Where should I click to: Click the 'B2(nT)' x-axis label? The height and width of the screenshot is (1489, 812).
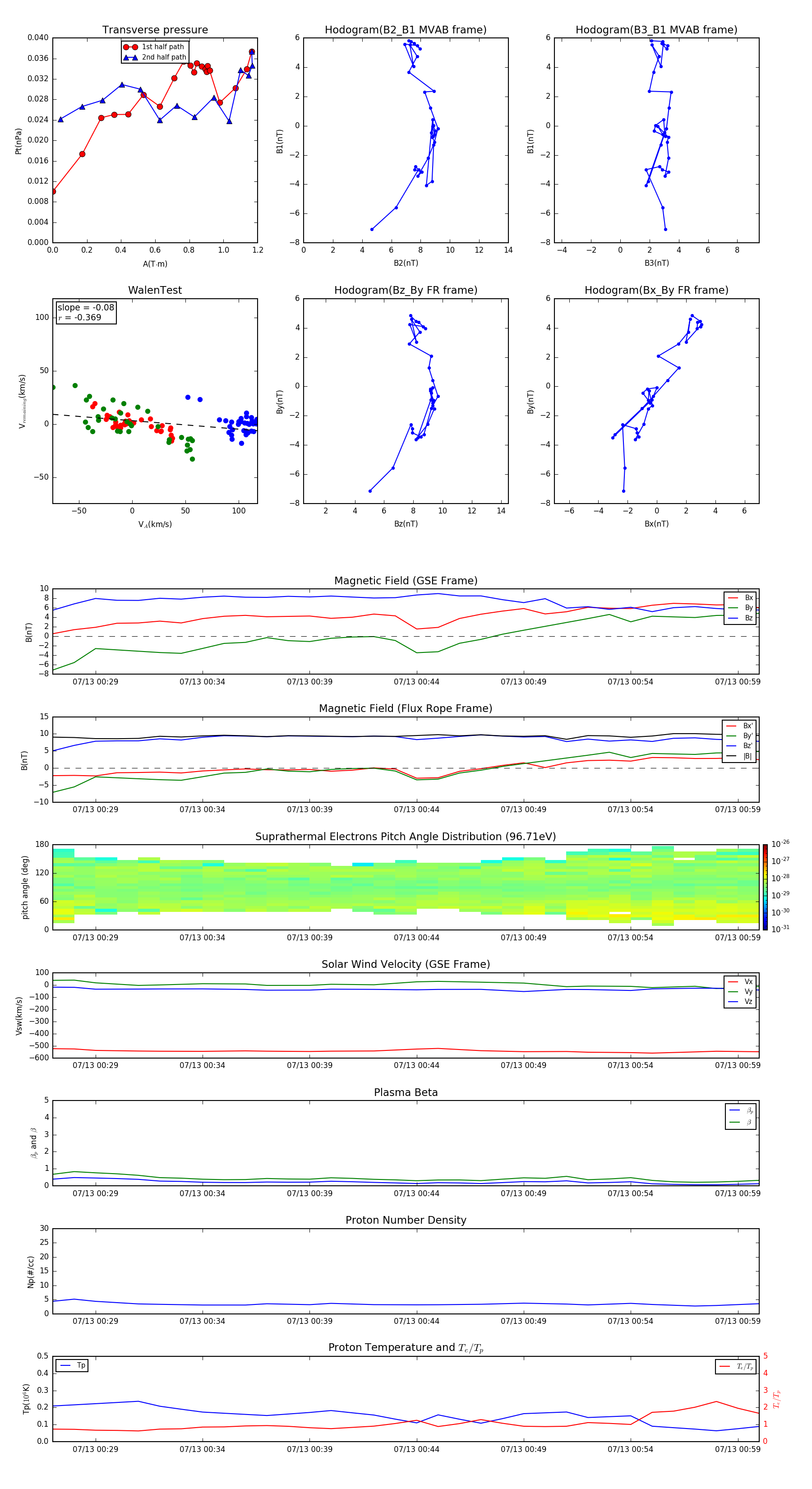pyautogui.click(x=406, y=263)
